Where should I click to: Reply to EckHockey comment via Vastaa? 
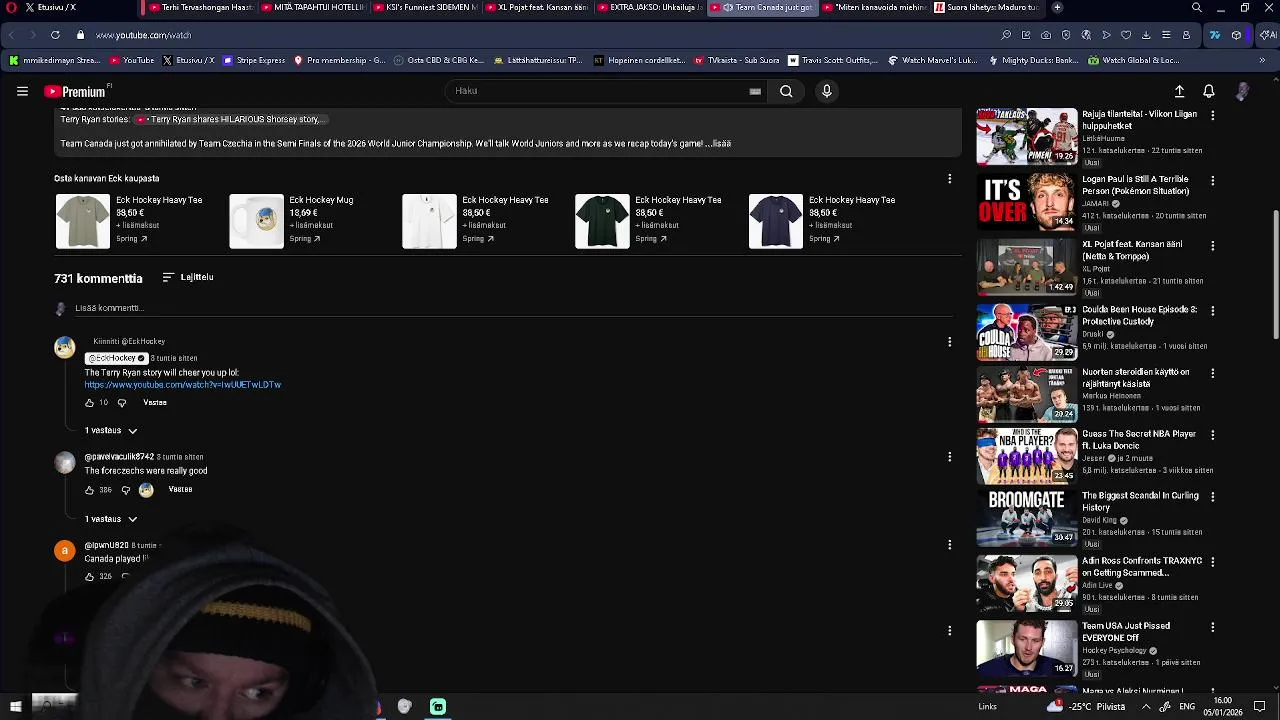pos(155,403)
